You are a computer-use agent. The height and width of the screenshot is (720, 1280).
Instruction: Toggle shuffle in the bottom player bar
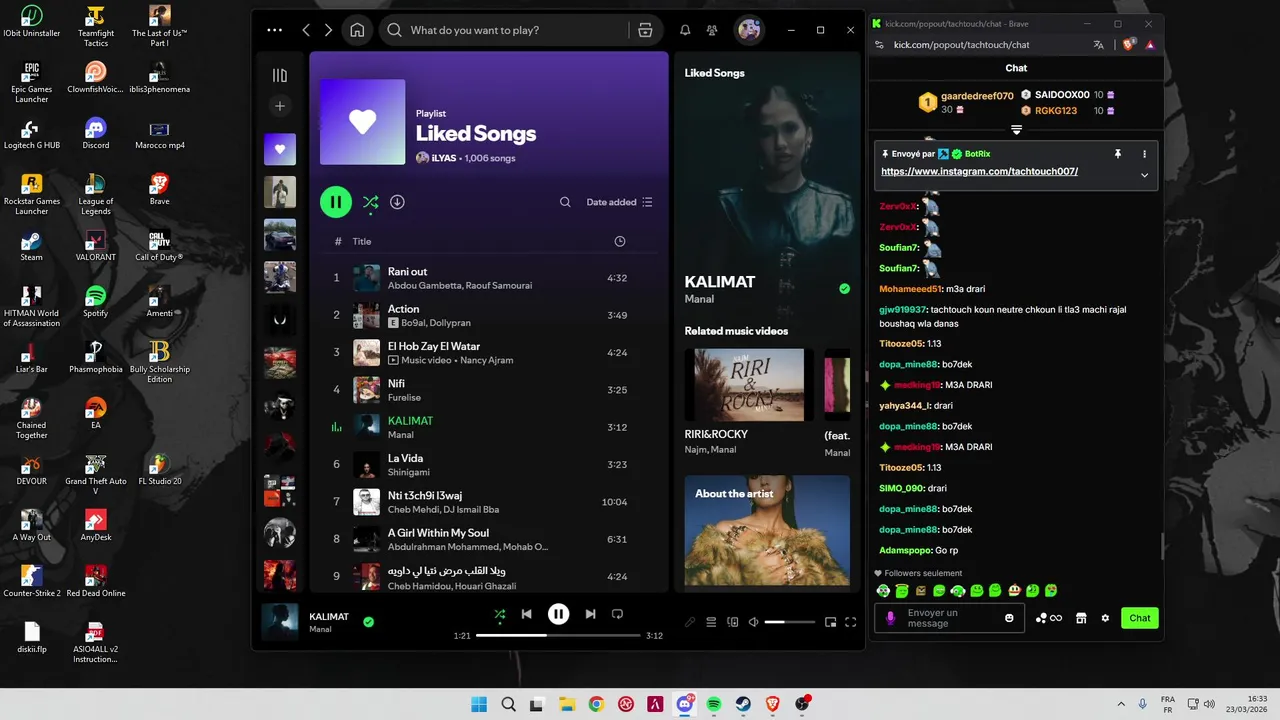click(x=499, y=614)
